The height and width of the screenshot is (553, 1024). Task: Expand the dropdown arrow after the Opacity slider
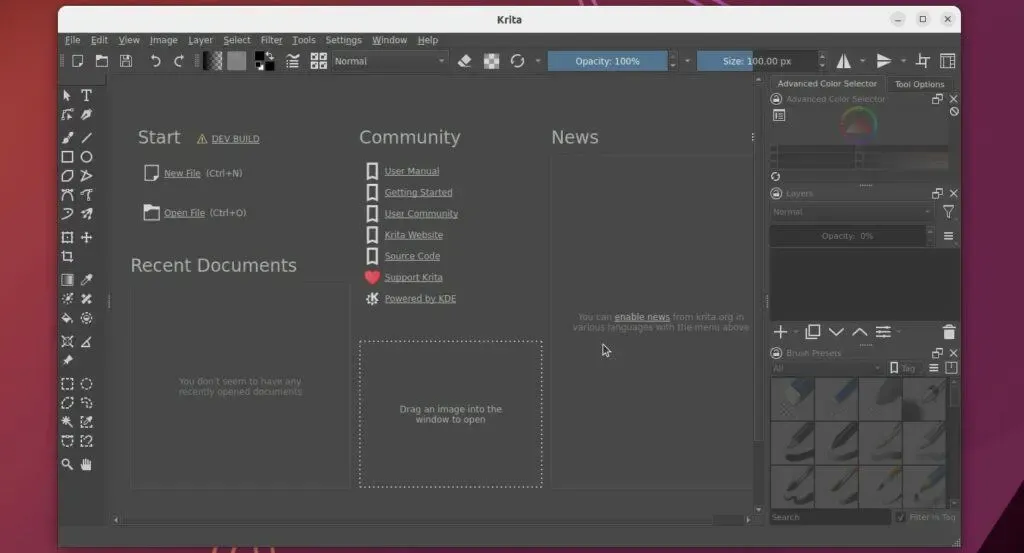click(x=687, y=61)
